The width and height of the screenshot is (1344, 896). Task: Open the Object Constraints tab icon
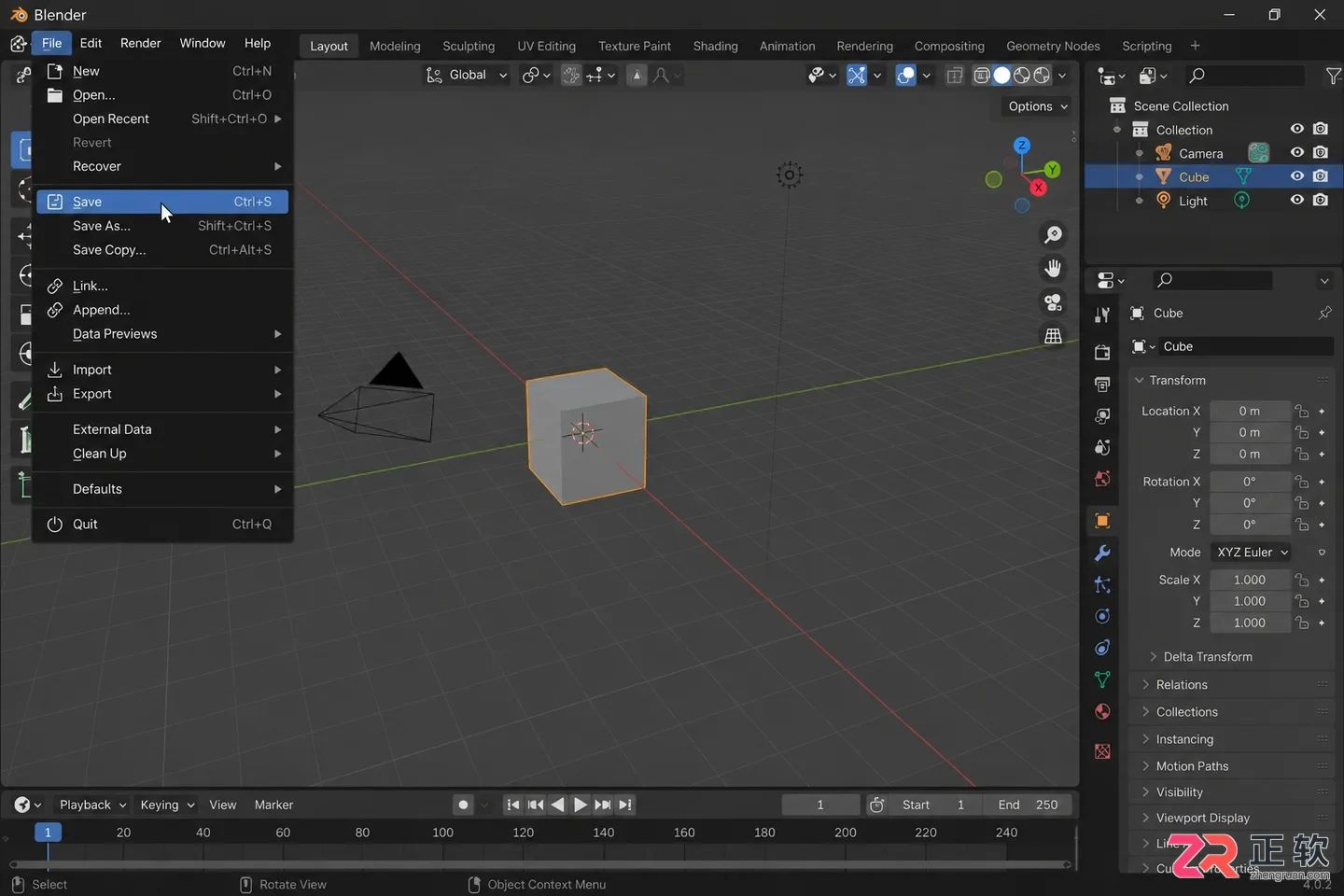coord(1102,648)
